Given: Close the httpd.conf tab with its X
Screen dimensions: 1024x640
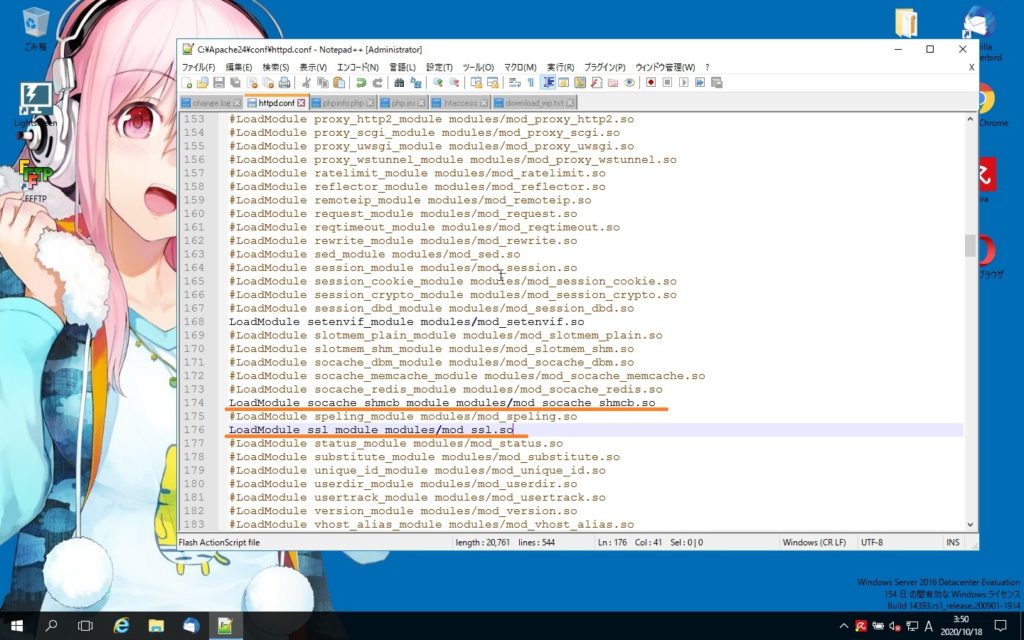Looking at the screenshot, I should (x=301, y=103).
